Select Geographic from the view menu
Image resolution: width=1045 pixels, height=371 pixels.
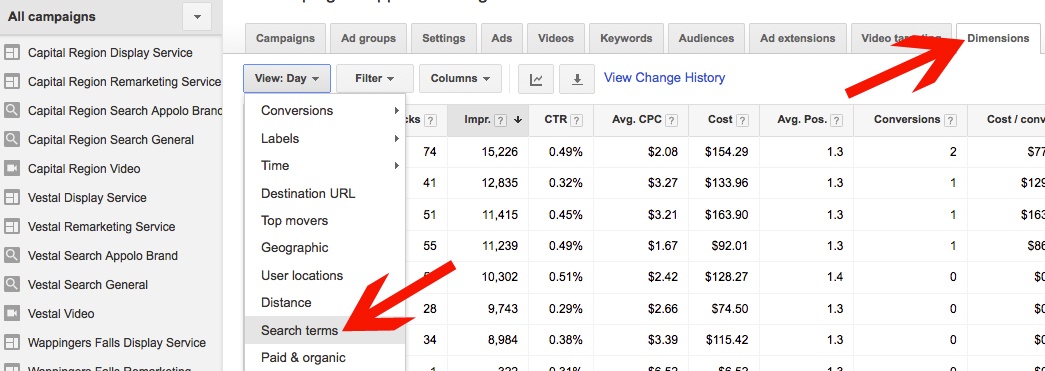(x=325, y=248)
